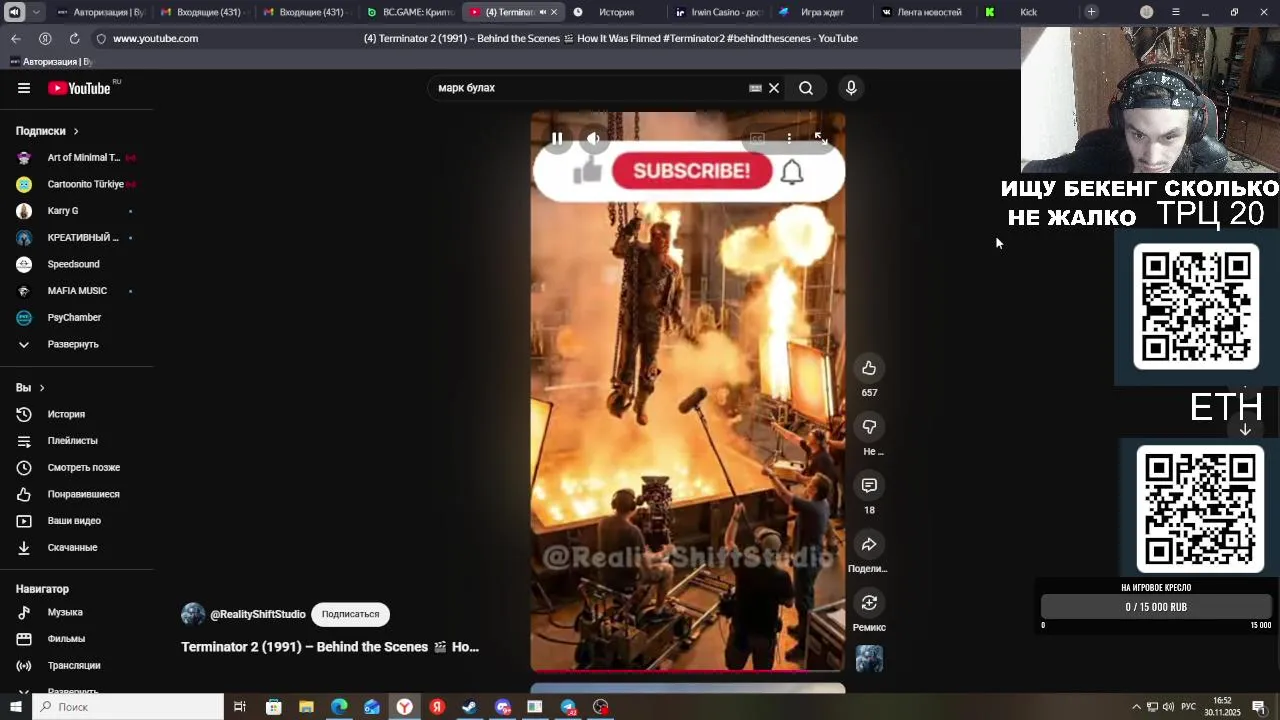Switch to the Лента новостей browser tab
The width and height of the screenshot is (1280, 720).
922,12
